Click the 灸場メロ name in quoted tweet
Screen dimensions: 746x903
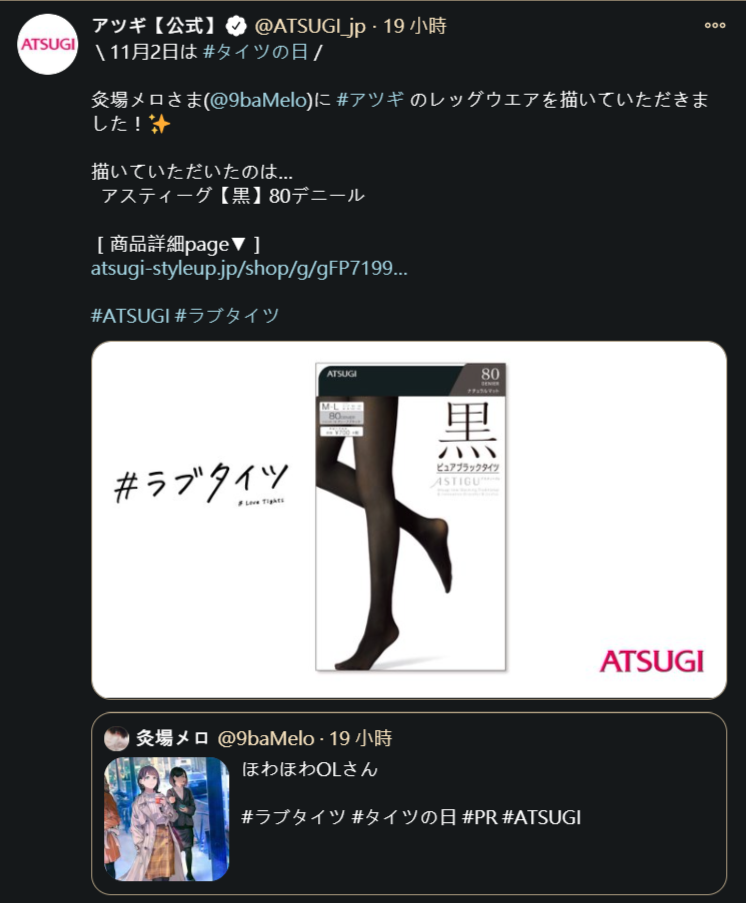[x=172, y=738]
